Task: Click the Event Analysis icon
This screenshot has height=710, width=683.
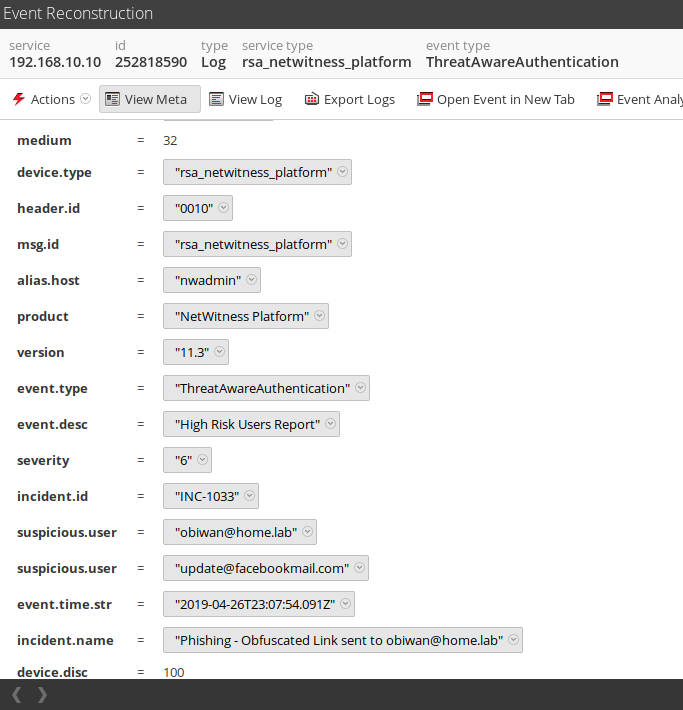Action: pyautogui.click(x=604, y=99)
